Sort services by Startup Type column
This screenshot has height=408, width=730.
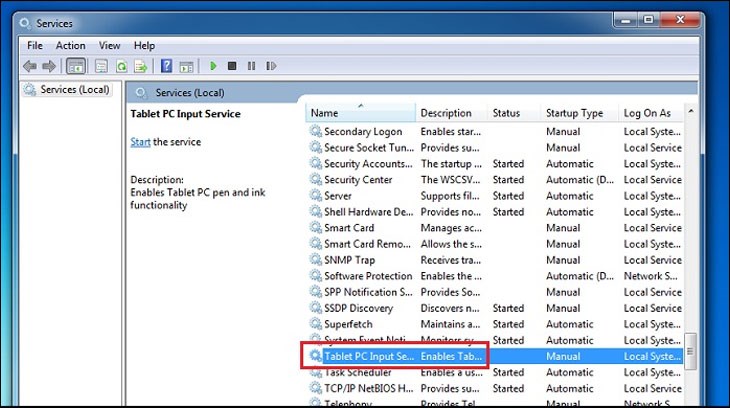pyautogui.click(x=574, y=113)
